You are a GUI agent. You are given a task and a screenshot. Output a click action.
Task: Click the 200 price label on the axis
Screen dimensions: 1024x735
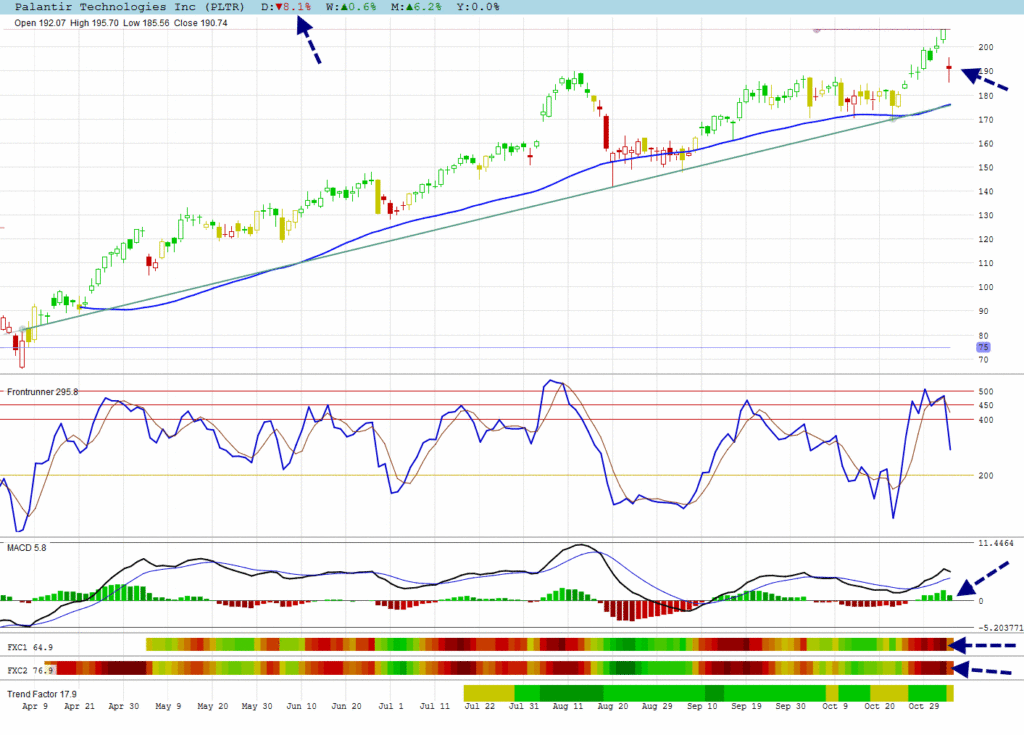tap(985, 47)
